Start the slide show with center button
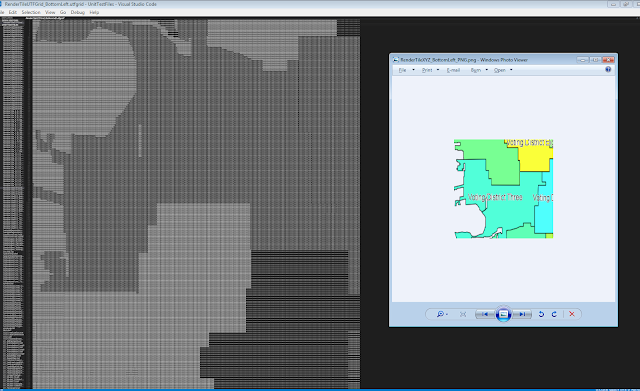The width and height of the screenshot is (640, 391). coord(503,314)
